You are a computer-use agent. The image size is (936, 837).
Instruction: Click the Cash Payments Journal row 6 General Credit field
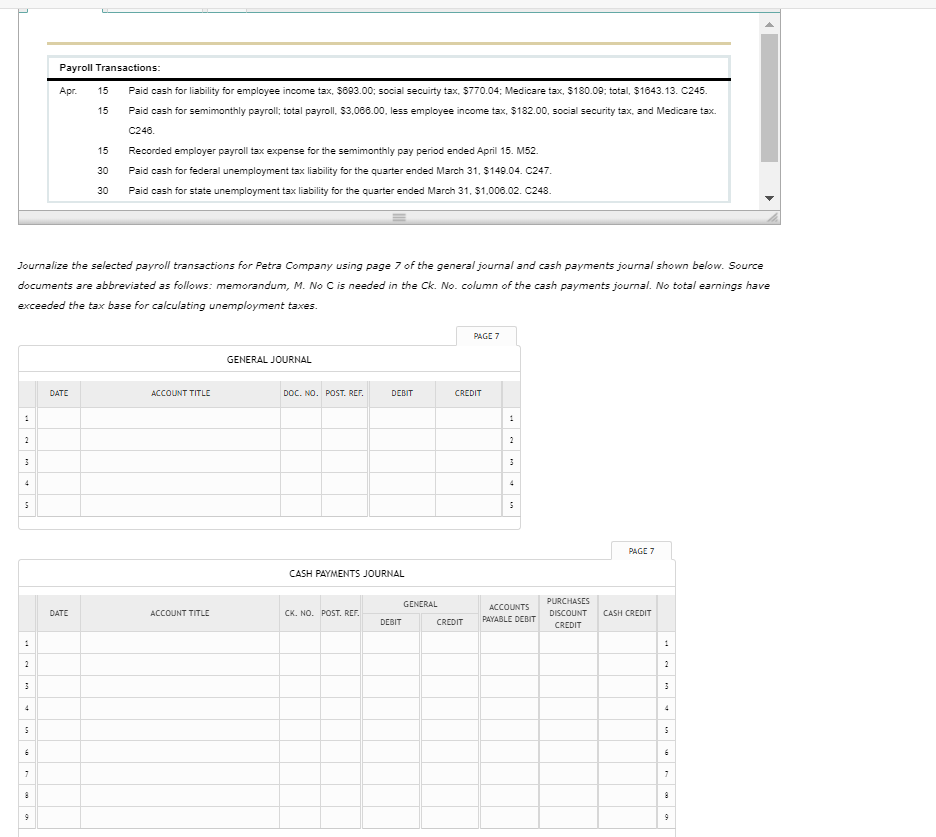click(449, 752)
